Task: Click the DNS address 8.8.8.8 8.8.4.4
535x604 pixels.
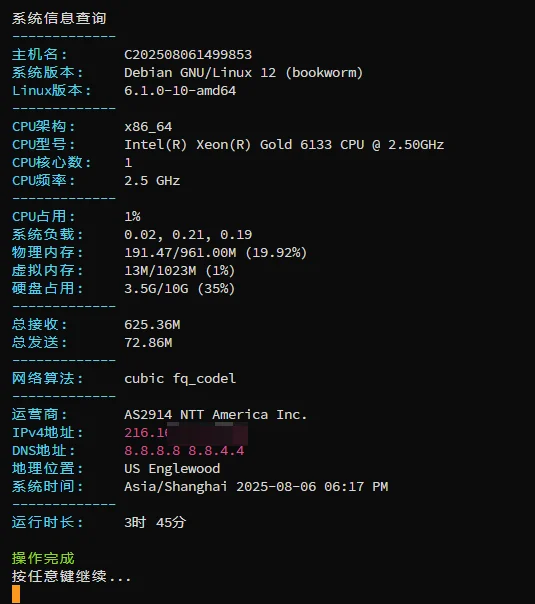Action: pos(184,451)
